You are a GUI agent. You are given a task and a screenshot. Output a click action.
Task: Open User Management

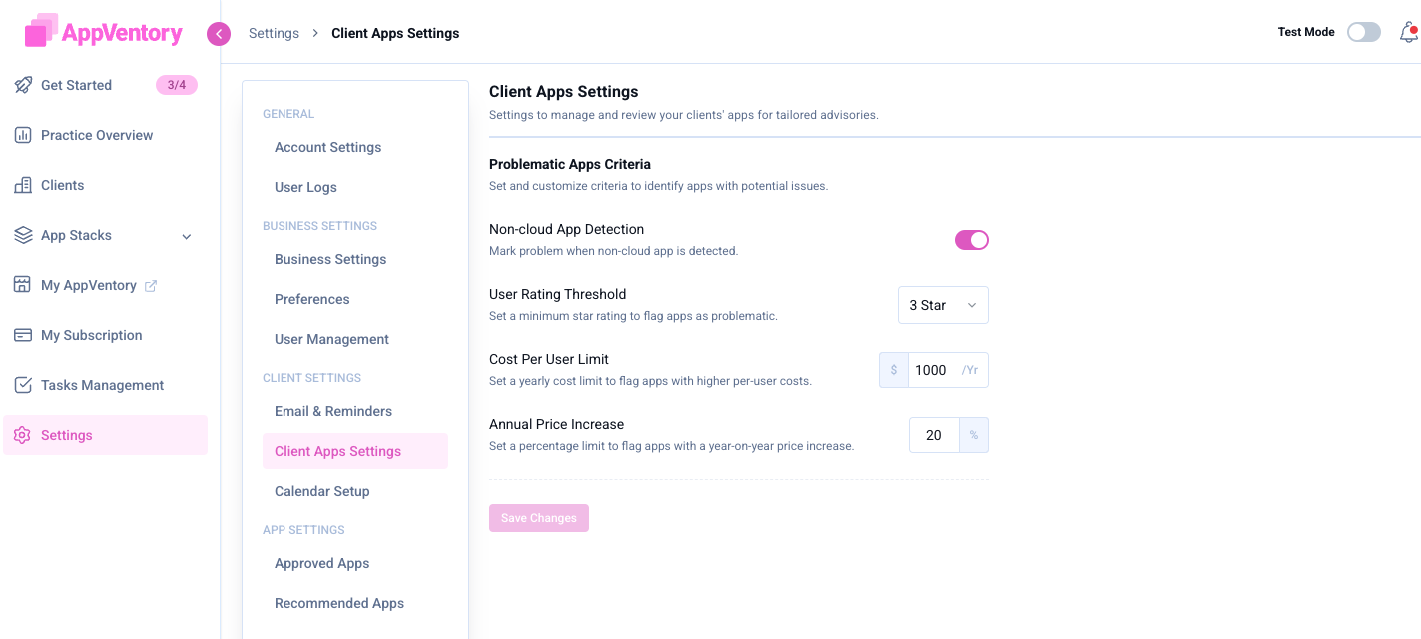click(332, 339)
